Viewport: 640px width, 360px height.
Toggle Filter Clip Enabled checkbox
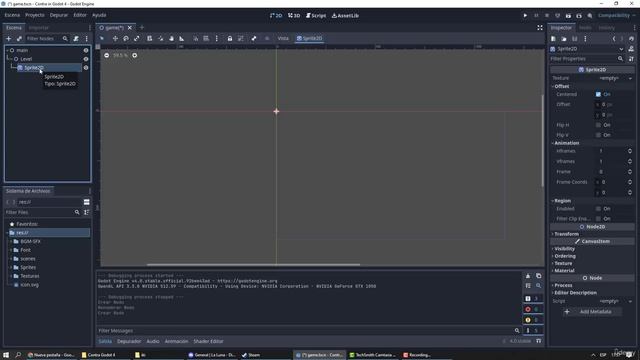coord(598,219)
